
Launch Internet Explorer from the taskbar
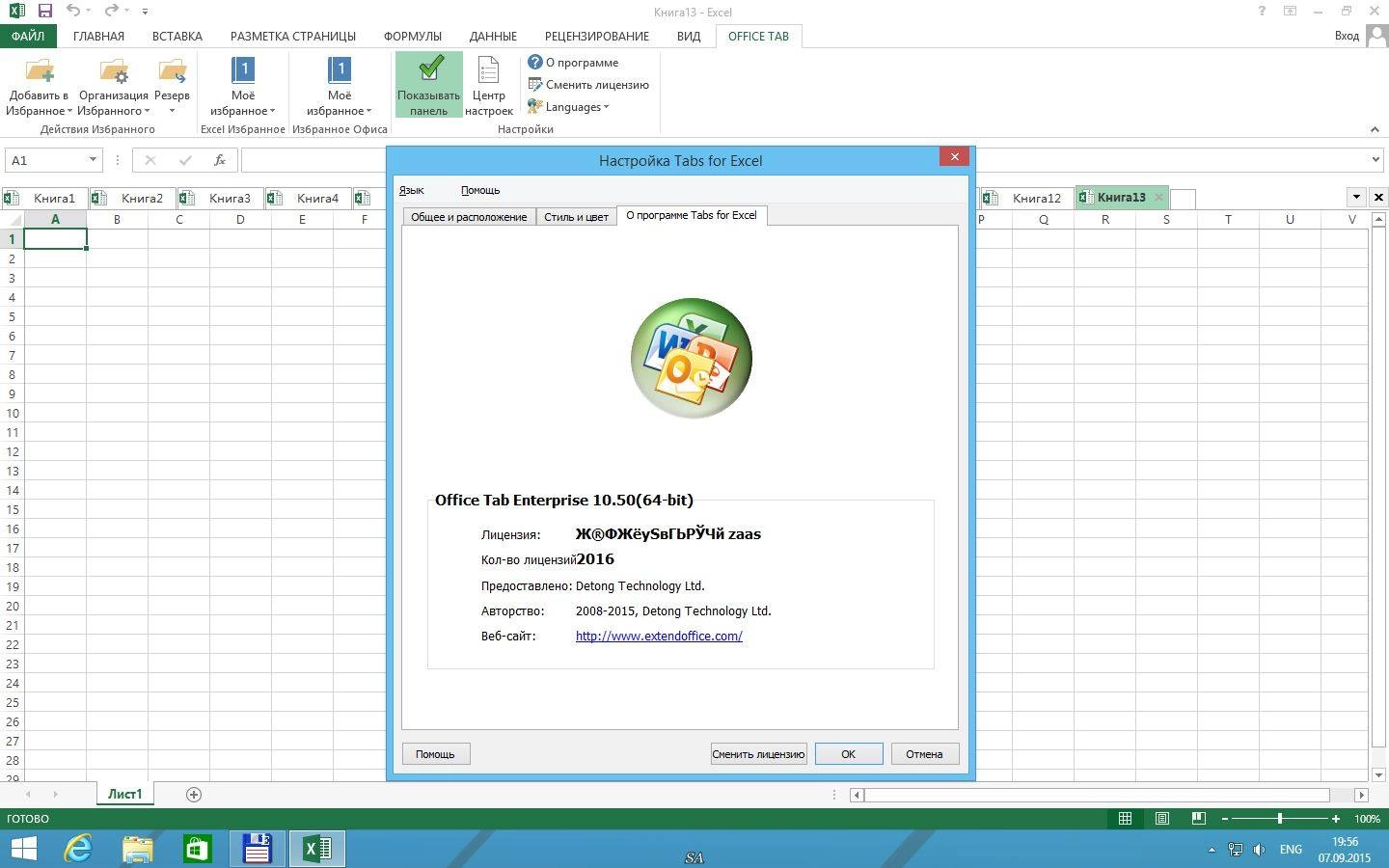78,849
